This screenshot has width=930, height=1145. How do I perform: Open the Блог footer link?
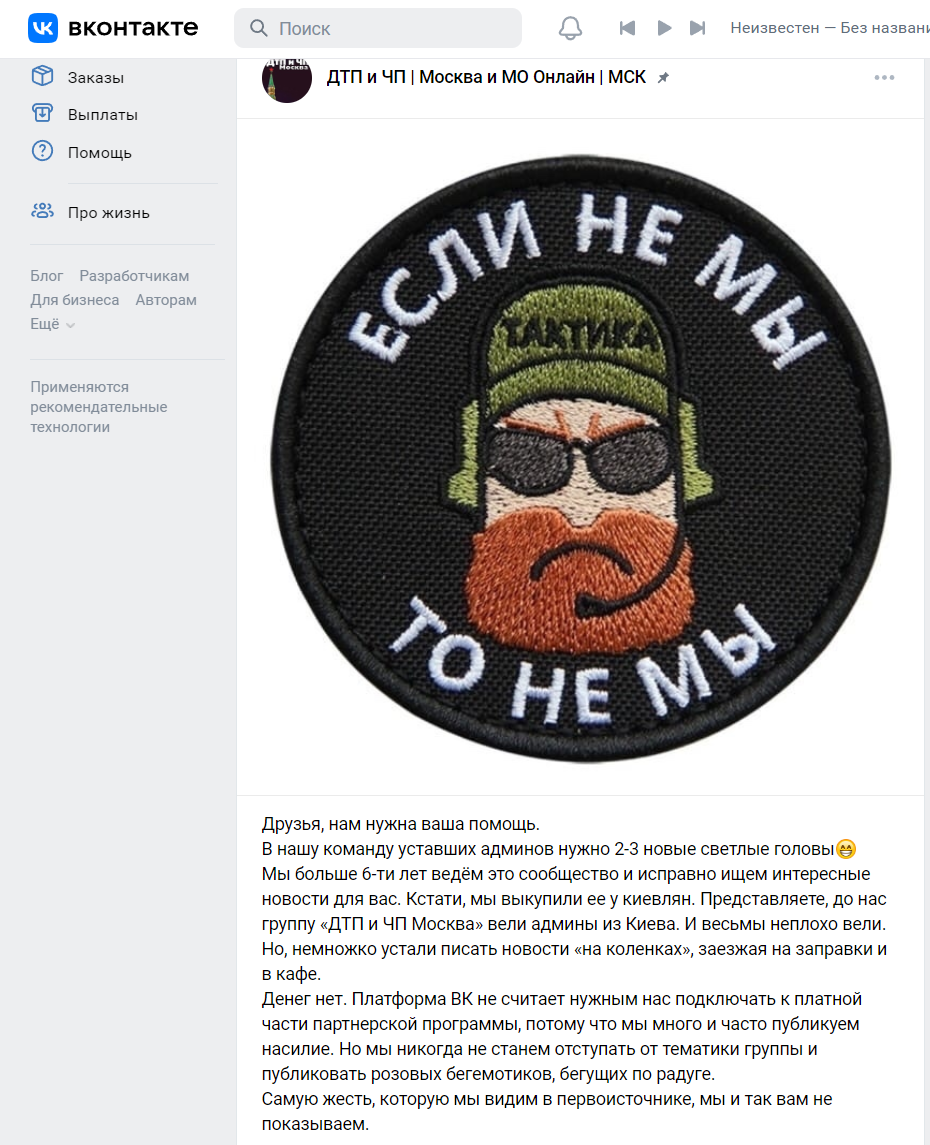47,276
